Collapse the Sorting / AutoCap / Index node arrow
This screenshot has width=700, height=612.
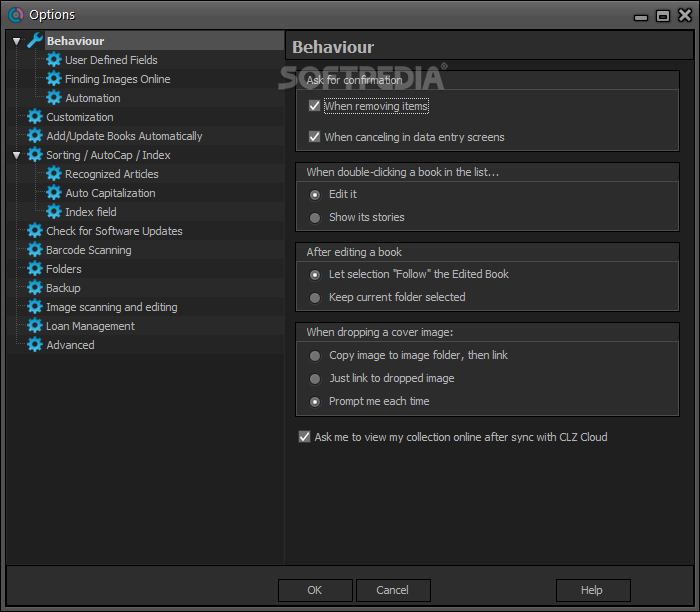tap(17, 155)
